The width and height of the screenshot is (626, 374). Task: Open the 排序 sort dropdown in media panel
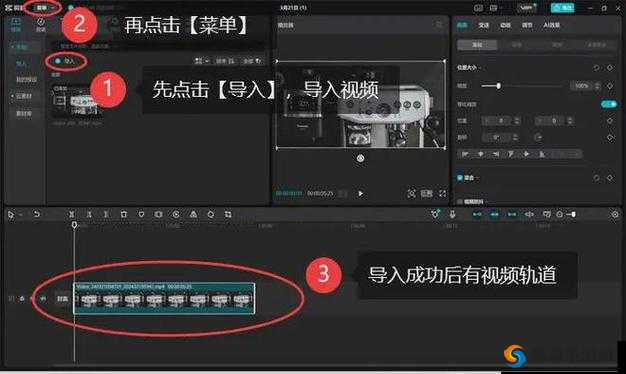point(226,61)
